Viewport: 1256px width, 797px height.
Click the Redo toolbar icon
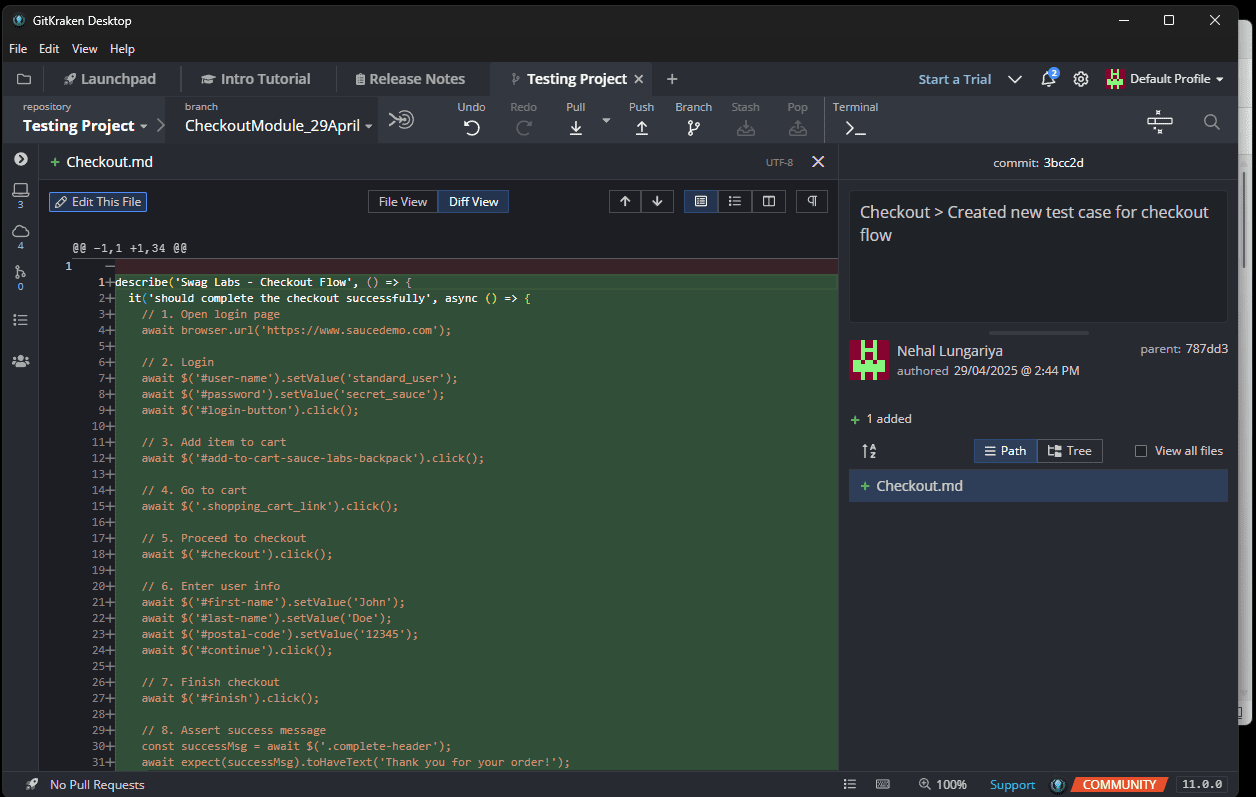pyautogui.click(x=523, y=127)
